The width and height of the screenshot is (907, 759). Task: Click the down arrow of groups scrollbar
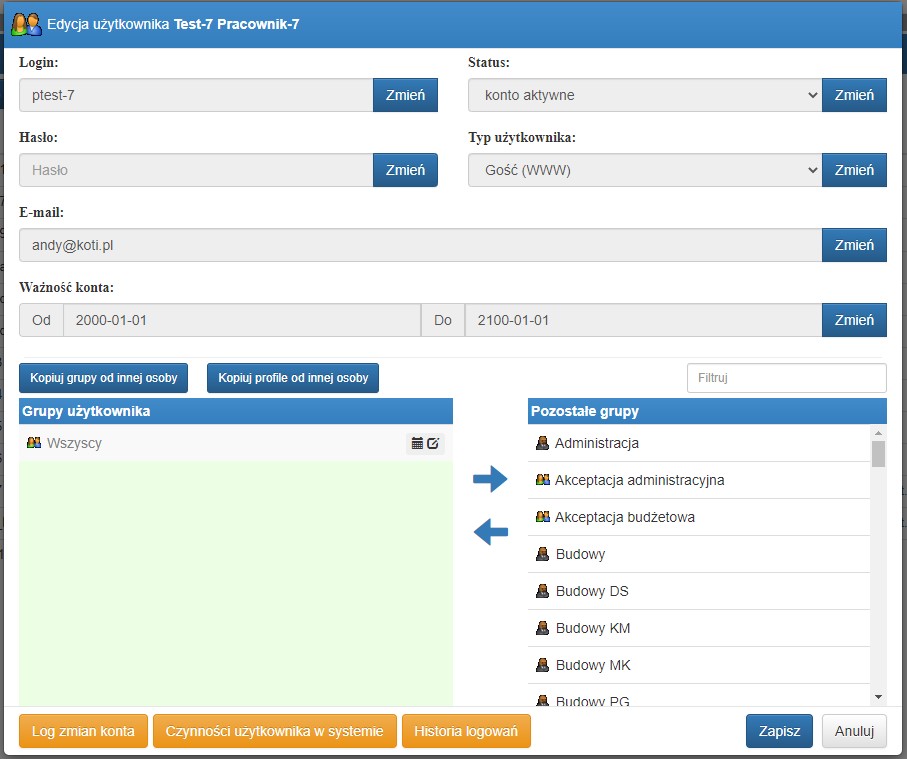click(x=878, y=697)
